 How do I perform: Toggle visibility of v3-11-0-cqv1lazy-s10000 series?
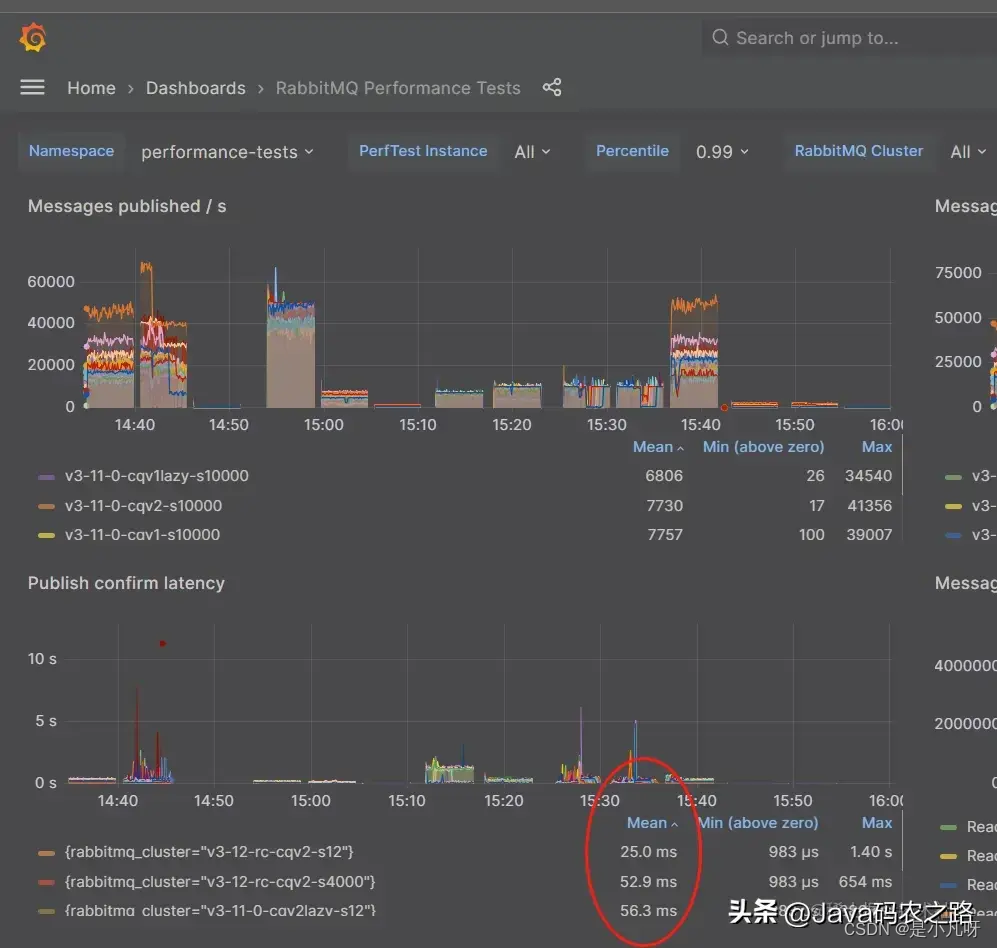click(160, 476)
